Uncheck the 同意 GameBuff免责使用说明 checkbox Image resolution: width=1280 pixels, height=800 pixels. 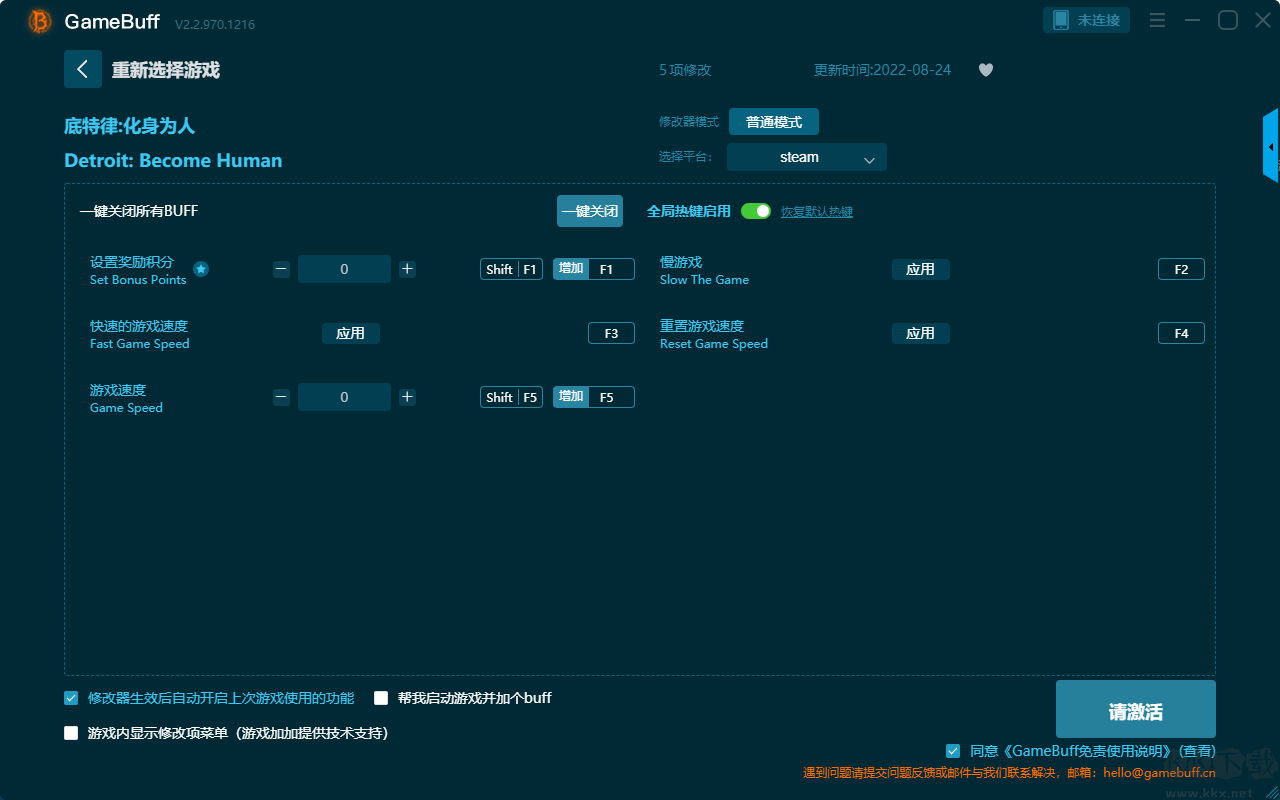coord(953,751)
